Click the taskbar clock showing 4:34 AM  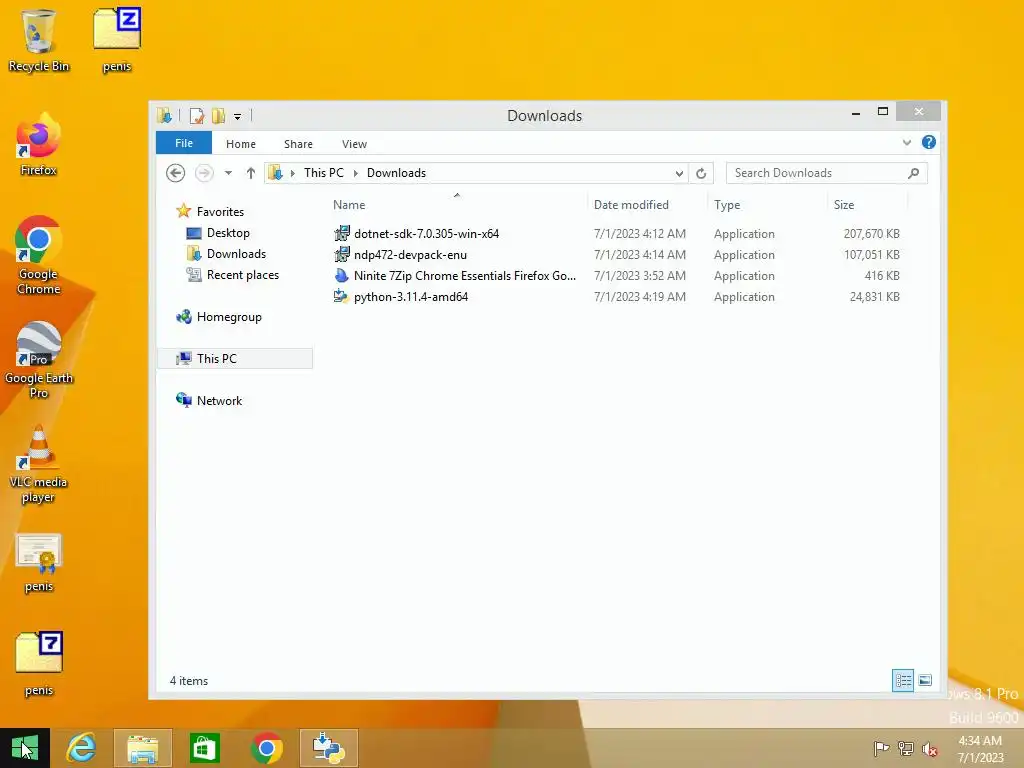(980, 748)
